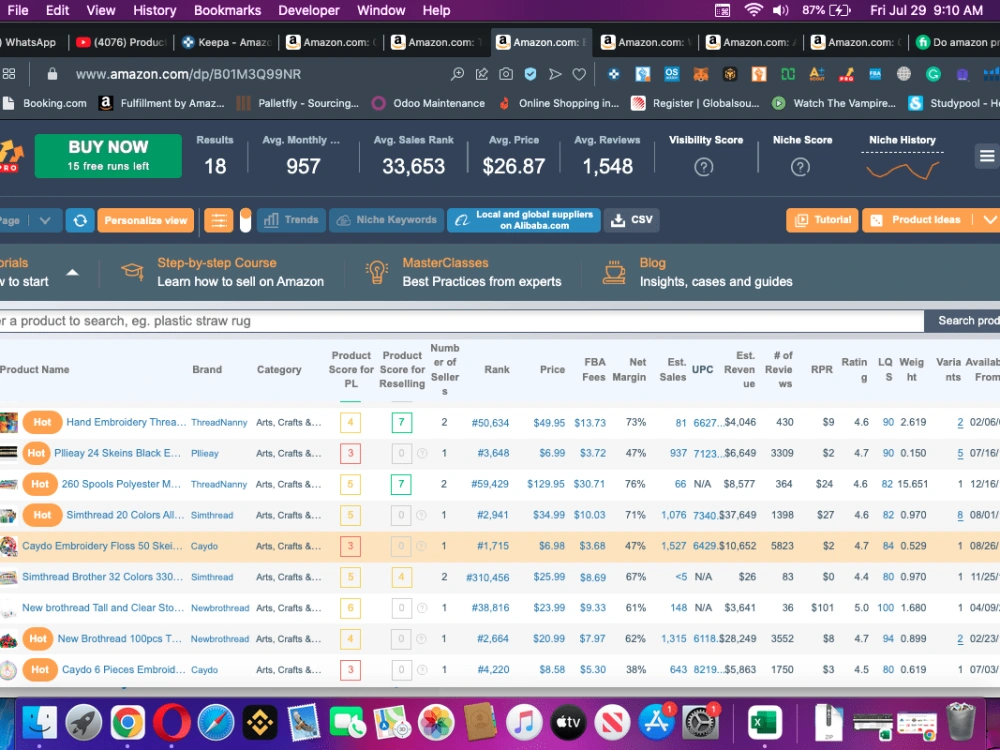Click the product search input field

pyautogui.click(x=460, y=321)
